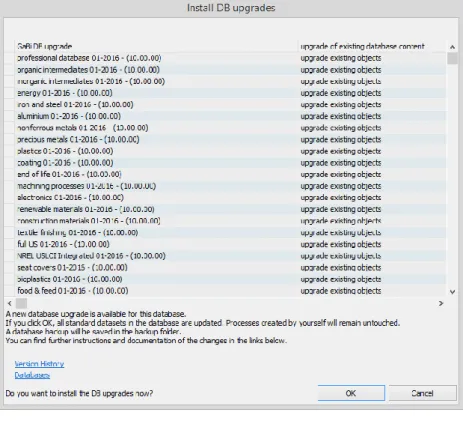Image resolution: width=463 pixels, height=421 pixels.
Task: Click 'upgrade existing objects' in the aluminium row
Action: click(x=341, y=116)
